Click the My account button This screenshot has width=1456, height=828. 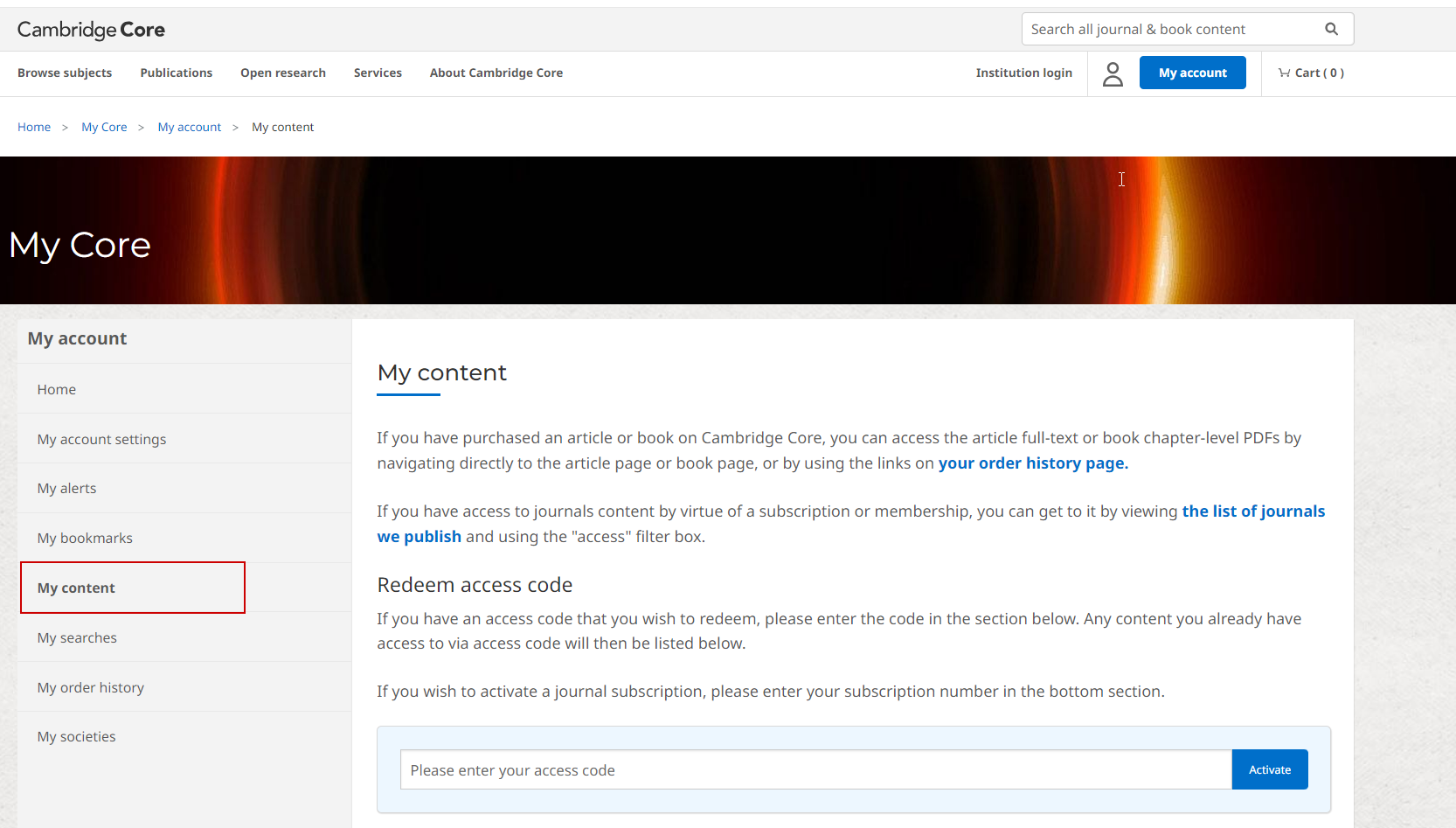point(1192,73)
